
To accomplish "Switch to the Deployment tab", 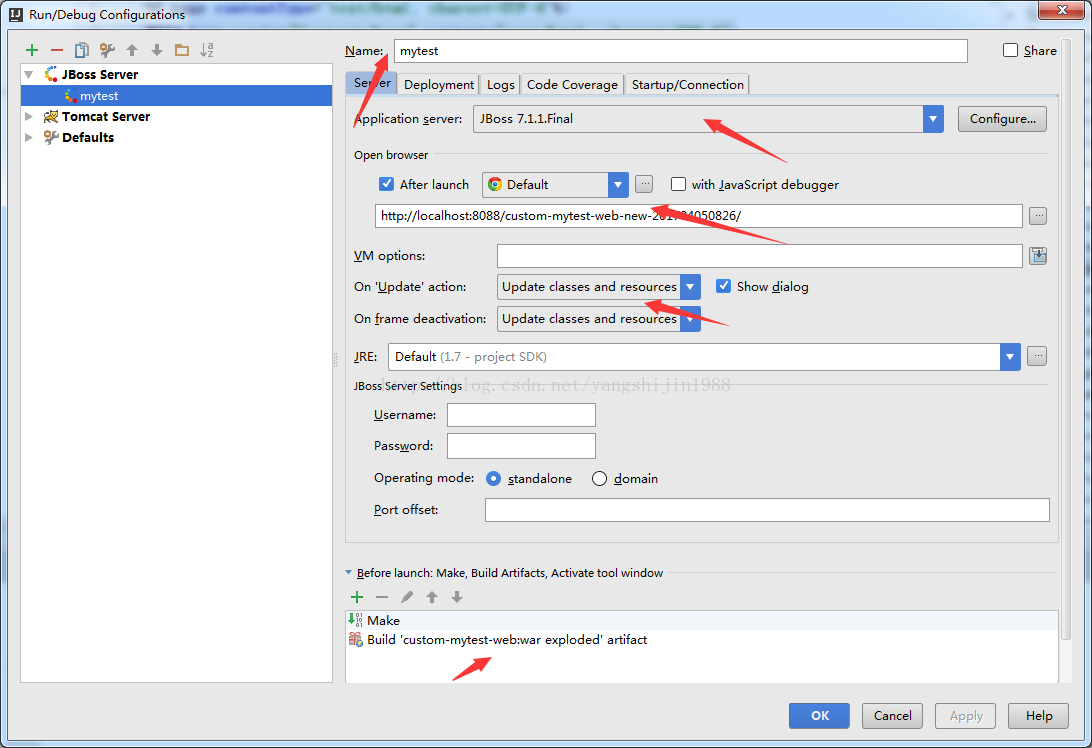I will 439,84.
